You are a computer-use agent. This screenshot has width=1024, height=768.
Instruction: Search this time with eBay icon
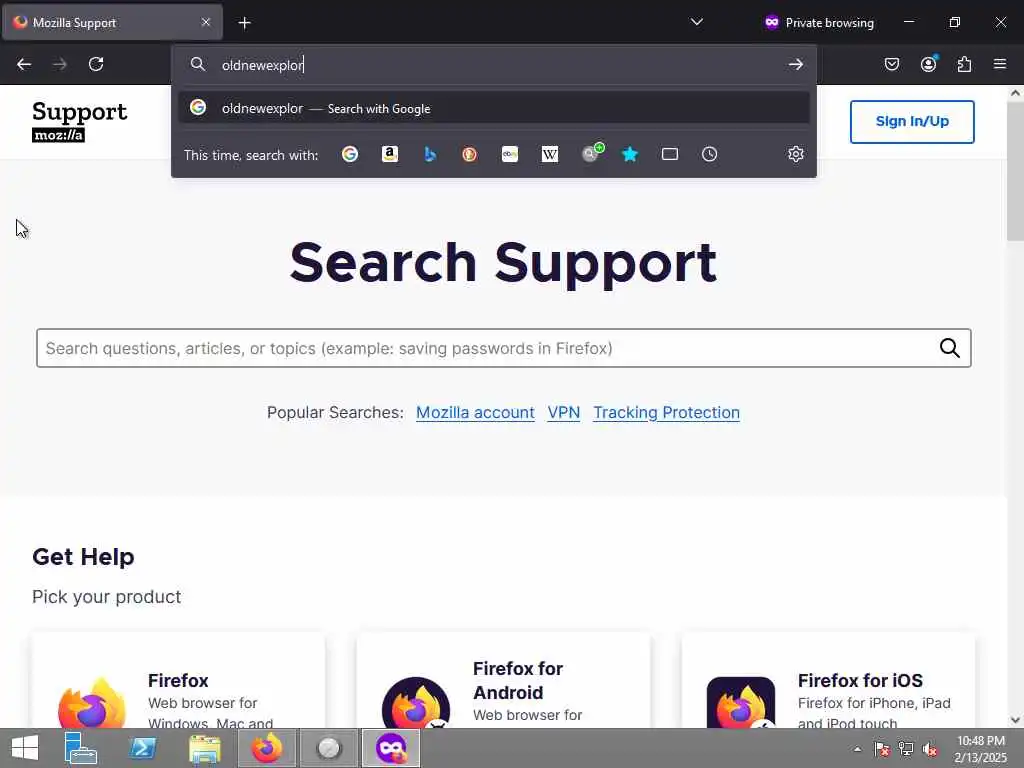510,154
